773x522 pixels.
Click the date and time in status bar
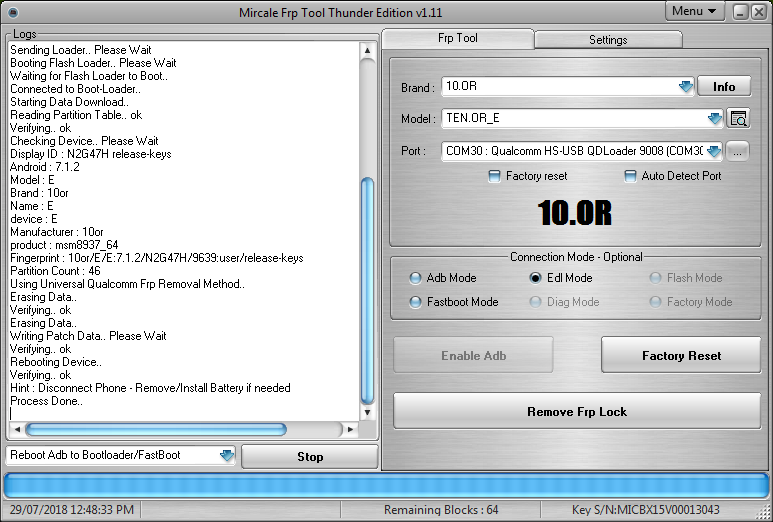click(x=72, y=510)
